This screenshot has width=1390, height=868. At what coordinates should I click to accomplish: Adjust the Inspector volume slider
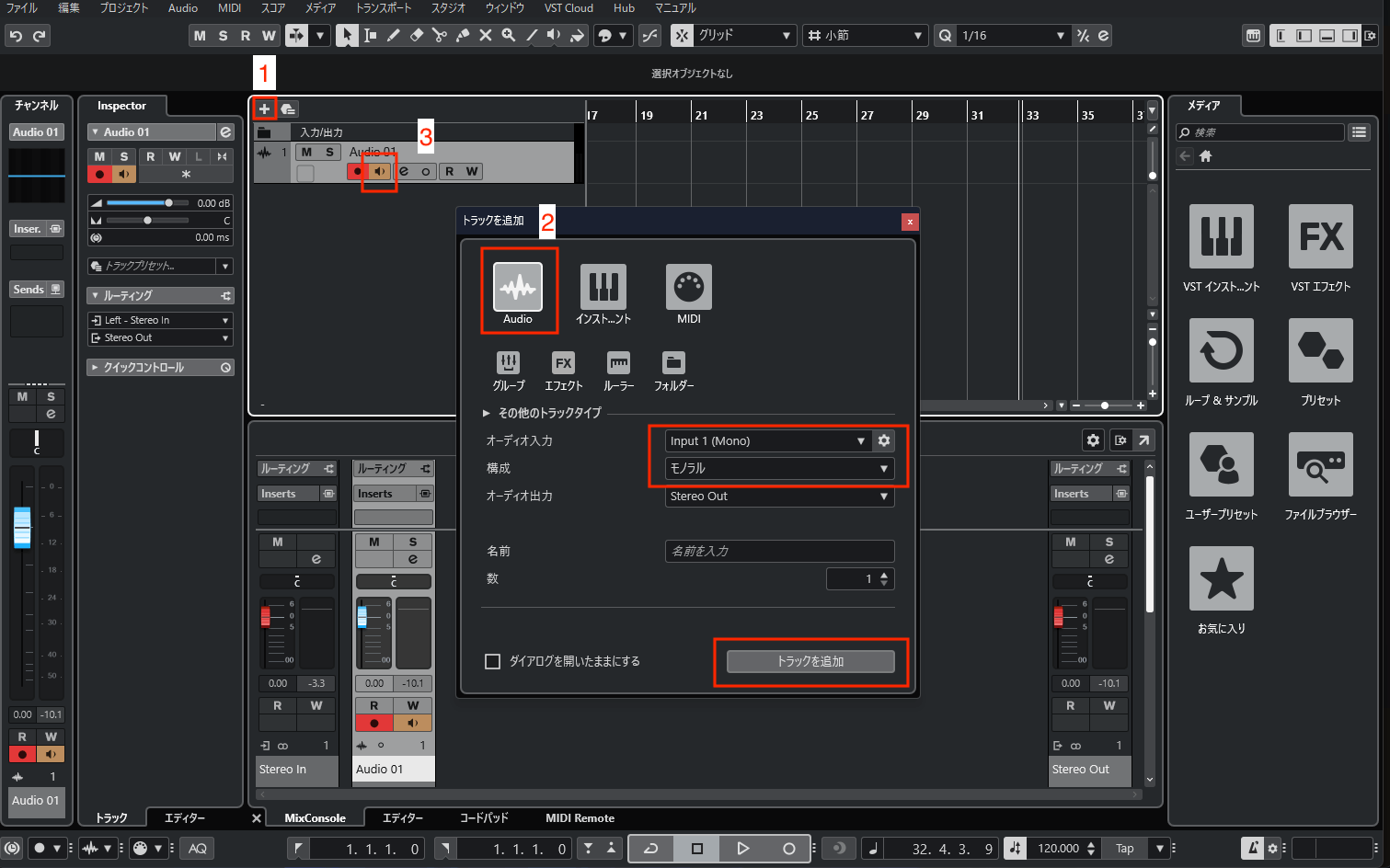tap(168, 202)
